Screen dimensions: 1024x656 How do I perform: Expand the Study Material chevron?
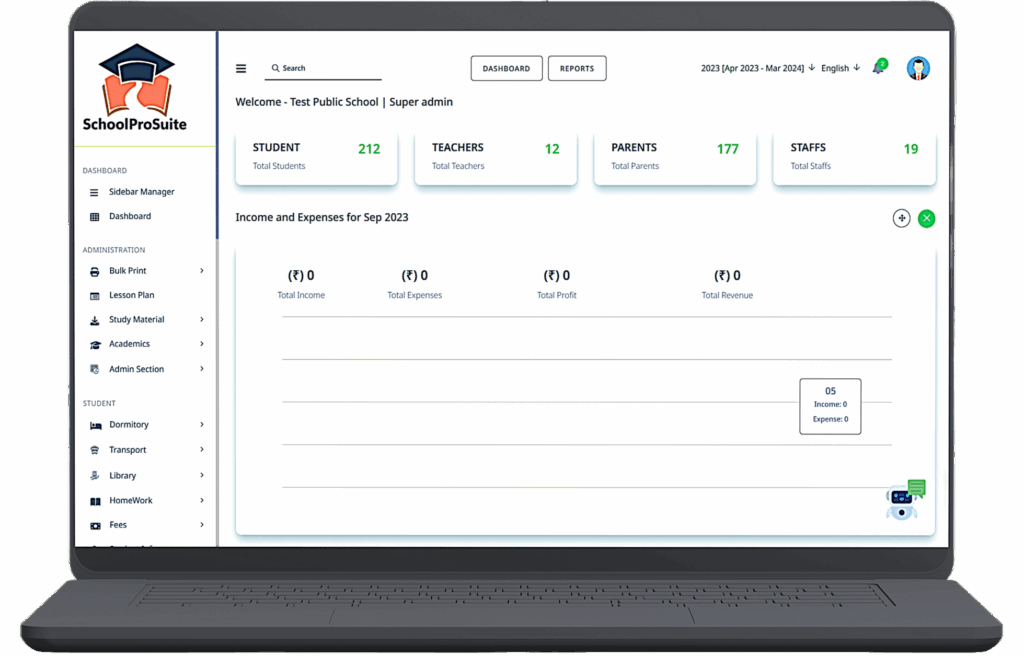point(202,320)
